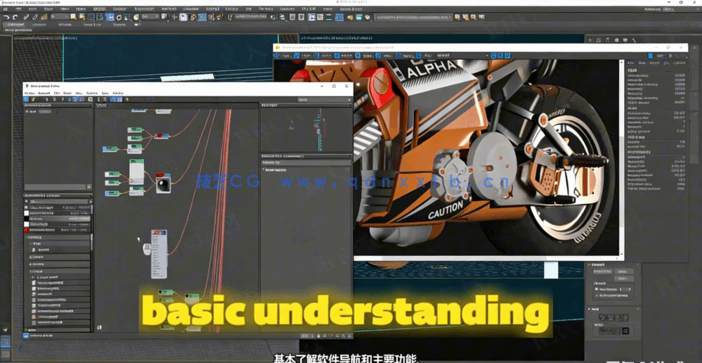Screen dimensions: 702x363
Task: Open the Select by Name dialog icon
Action: (x=82, y=17)
